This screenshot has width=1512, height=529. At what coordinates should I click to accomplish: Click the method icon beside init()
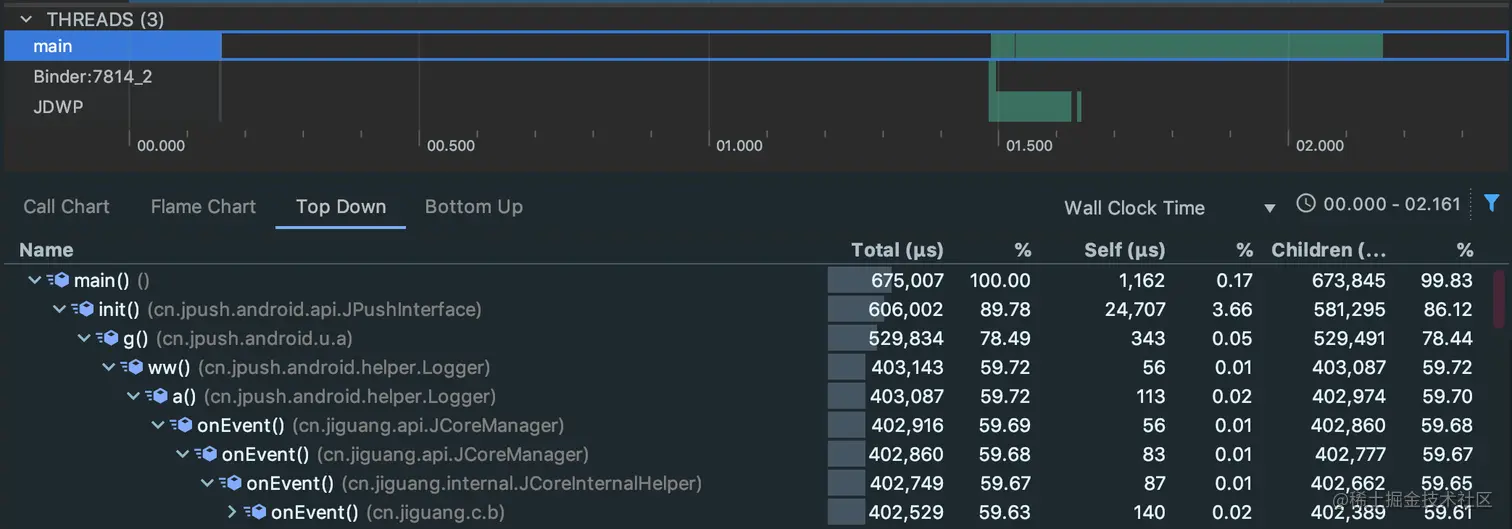[x=82, y=310]
